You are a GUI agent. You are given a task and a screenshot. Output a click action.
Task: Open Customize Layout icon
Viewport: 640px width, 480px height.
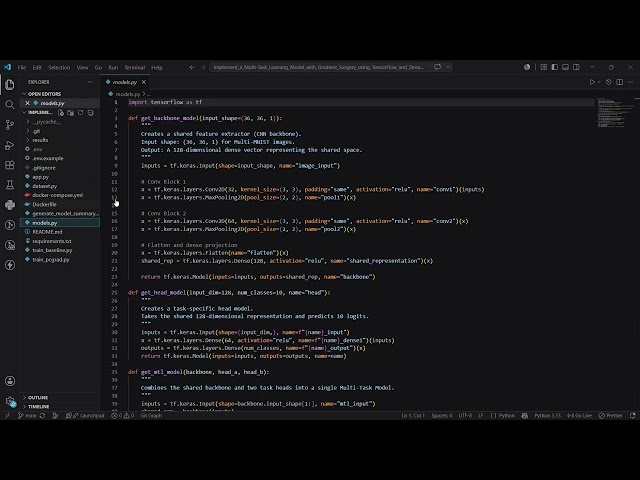pos(544,67)
